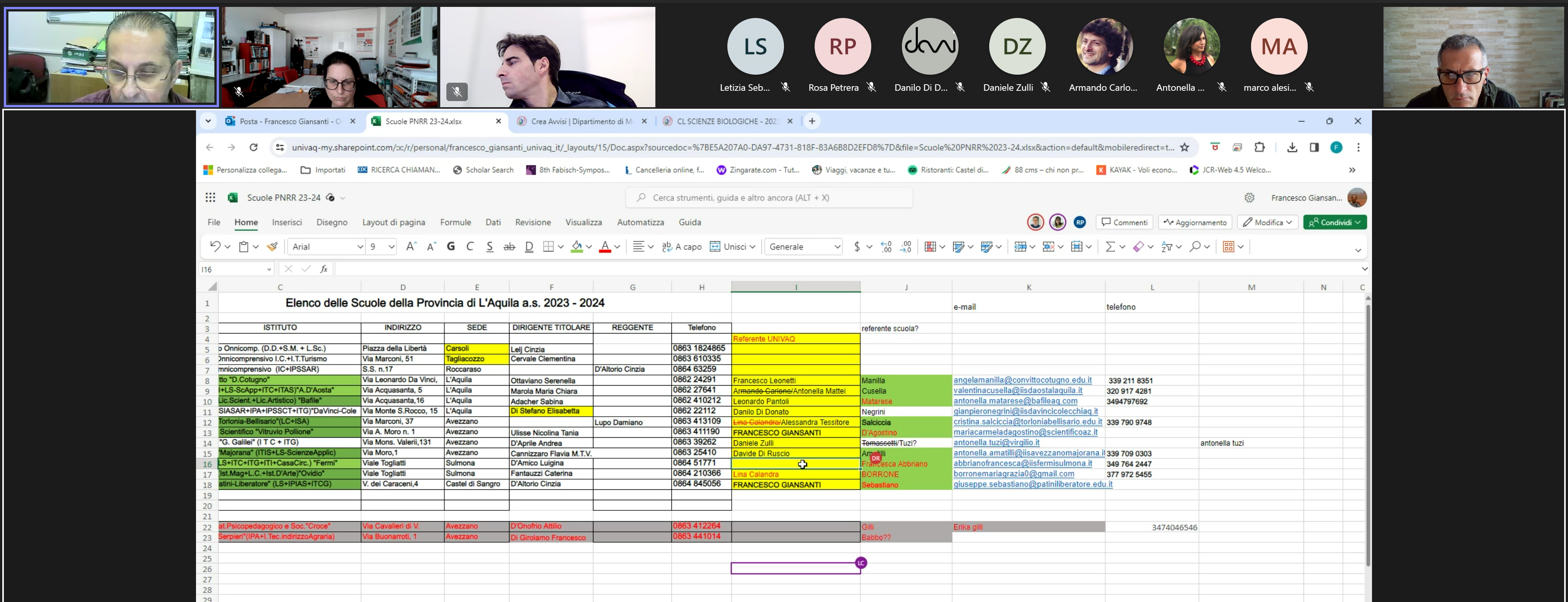This screenshot has height=602, width=1568.
Task: Open the Name Box dropdown showing I16
Action: (x=268, y=269)
